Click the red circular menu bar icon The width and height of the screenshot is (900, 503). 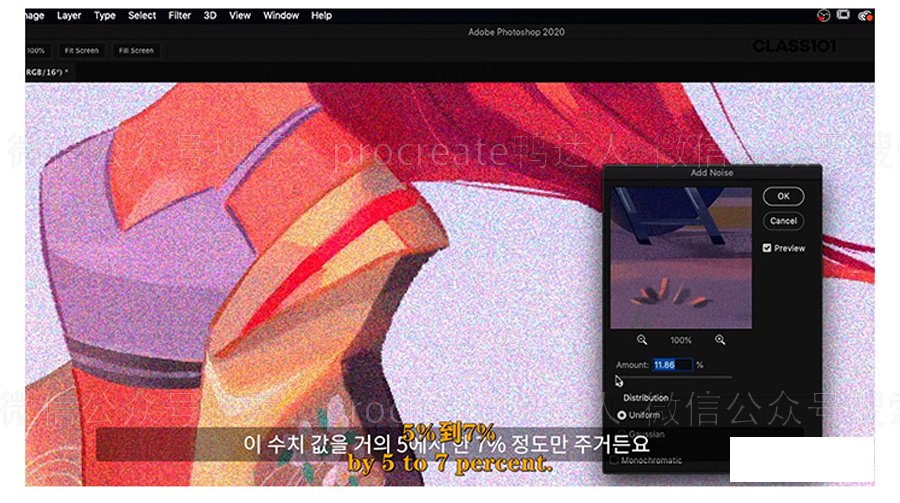(x=823, y=16)
